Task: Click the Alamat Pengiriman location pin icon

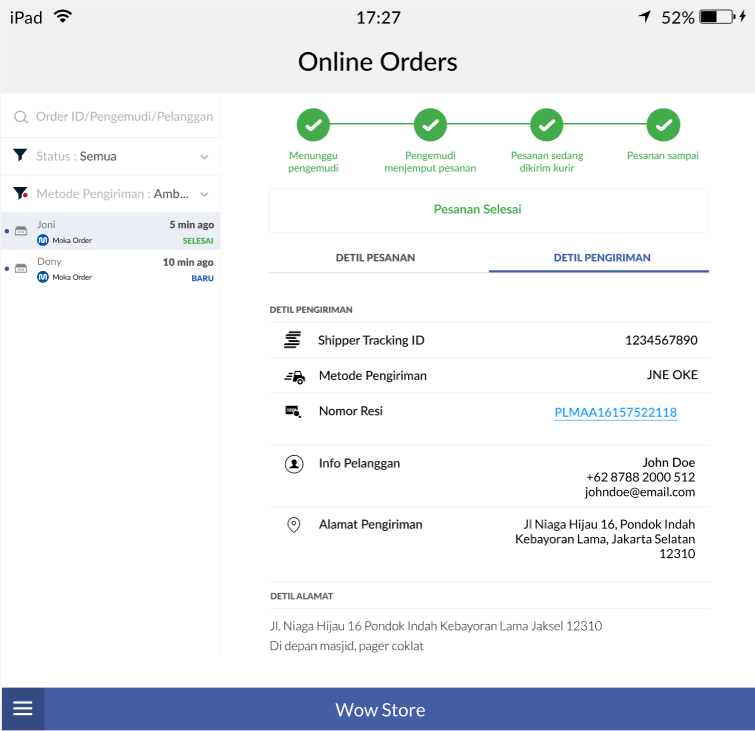Action: point(294,525)
